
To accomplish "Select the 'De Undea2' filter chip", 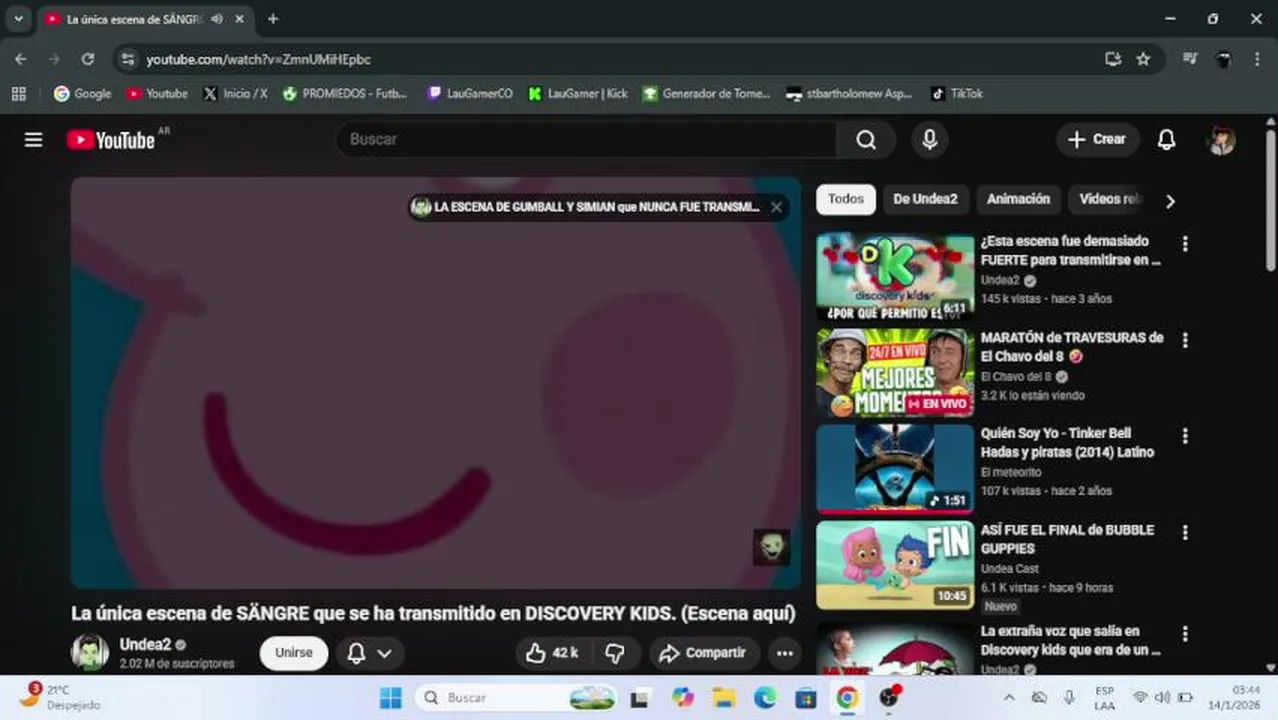I will [x=925, y=199].
